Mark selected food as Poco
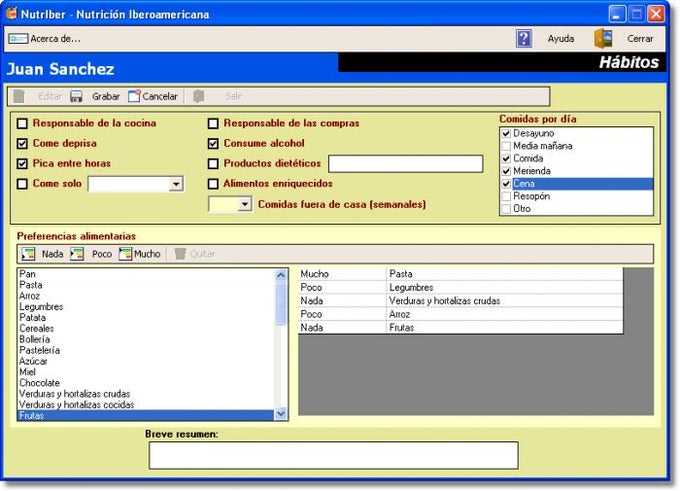 (102, 254)
